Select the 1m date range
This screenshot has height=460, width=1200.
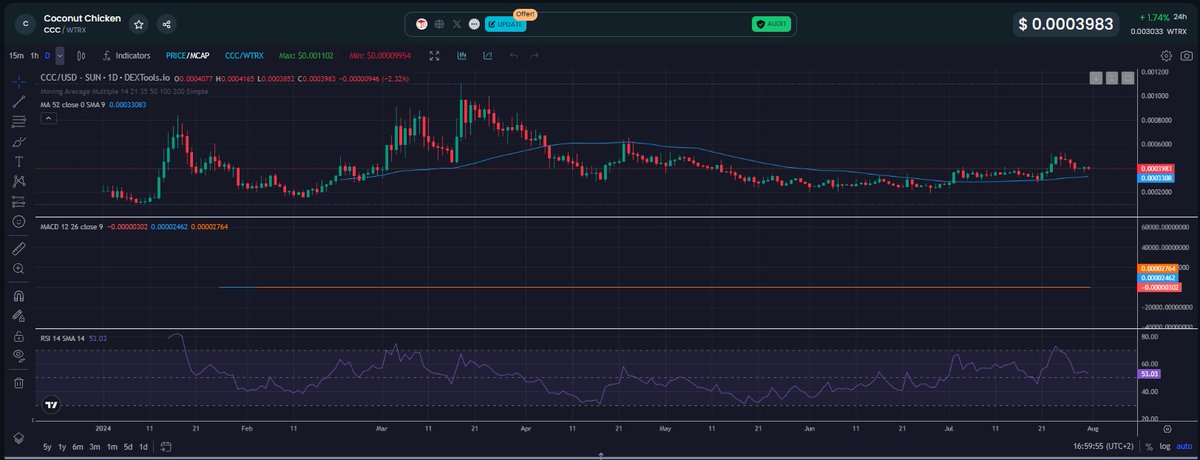pos(112,445)
